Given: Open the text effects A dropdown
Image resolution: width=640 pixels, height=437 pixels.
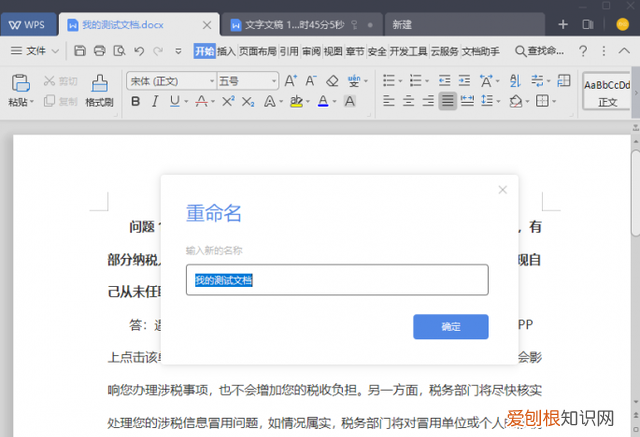Looking at the screenshot, I should pyautogui.click(x=280, y=102).
